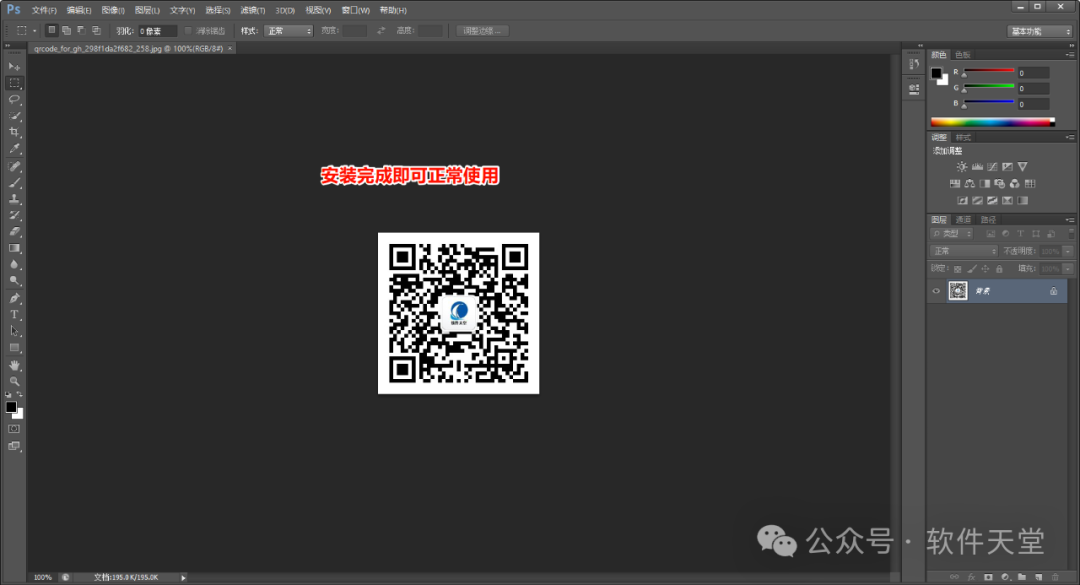Open the Hue/Saturation adjustment icon

click(956, 183)
